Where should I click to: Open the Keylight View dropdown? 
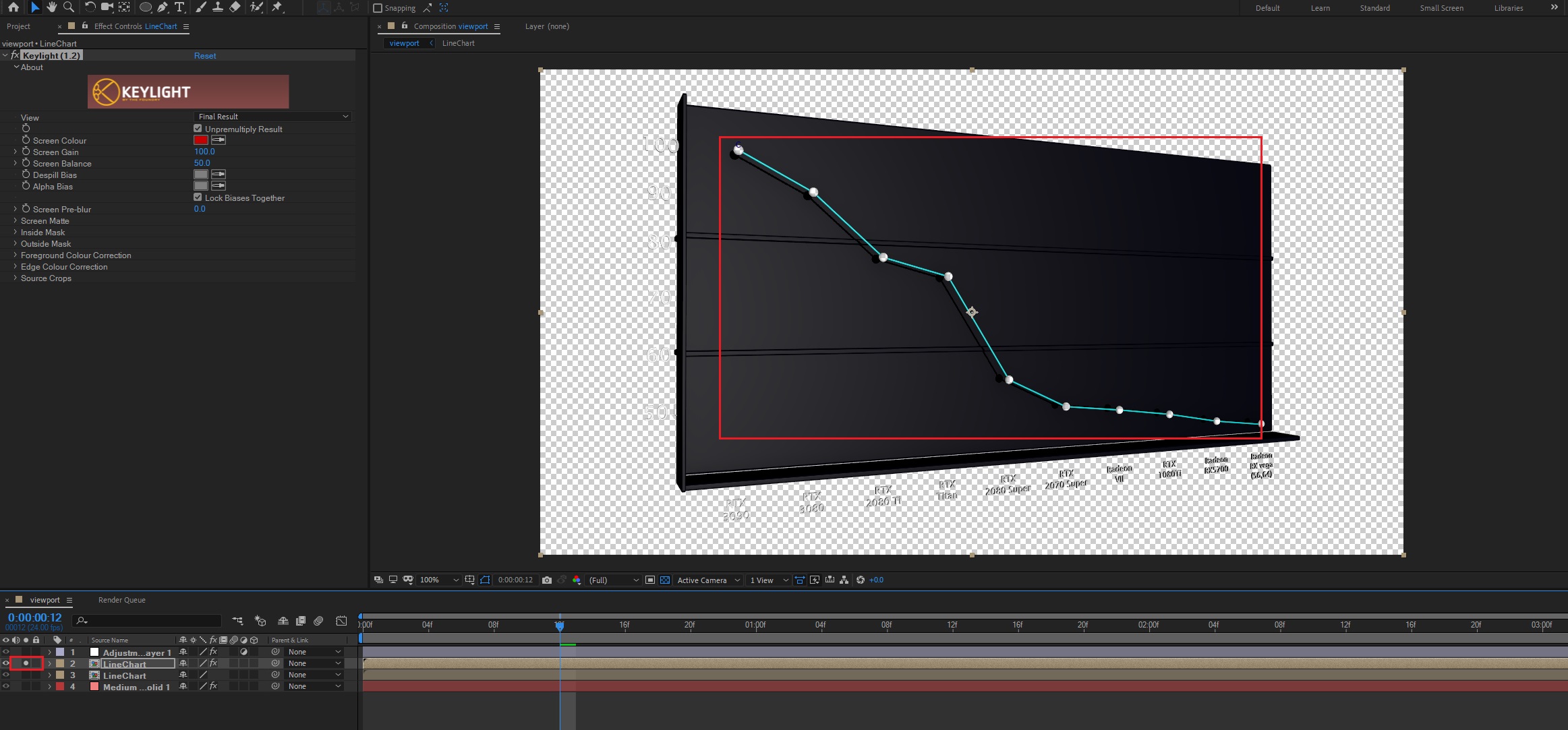(273, 117)
